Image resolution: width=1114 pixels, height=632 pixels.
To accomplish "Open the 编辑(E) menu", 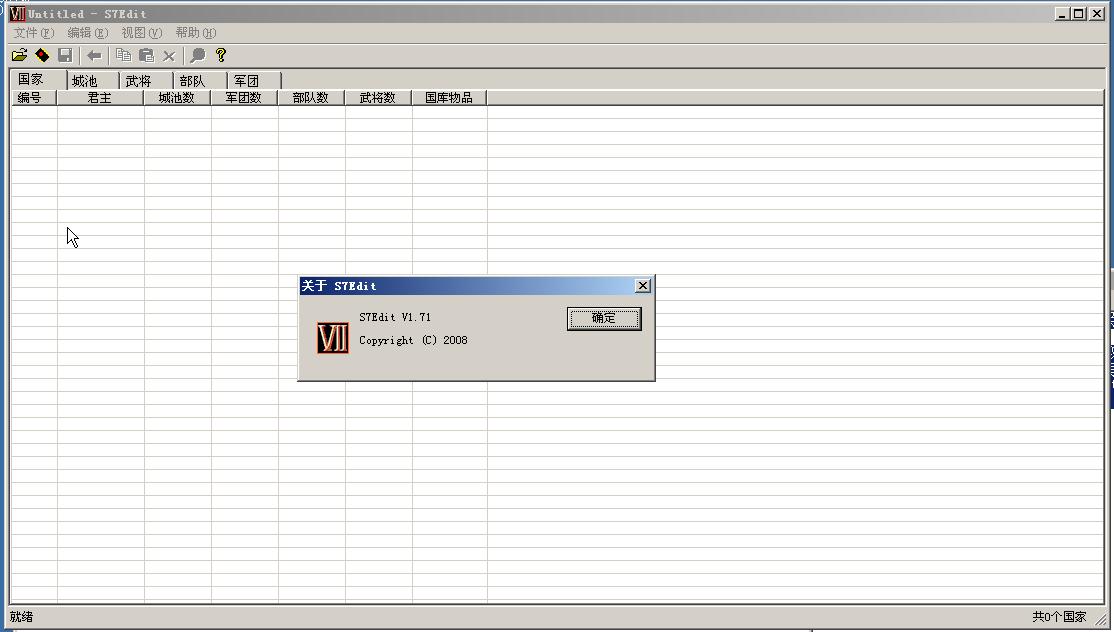I will (x=87, y=33).
